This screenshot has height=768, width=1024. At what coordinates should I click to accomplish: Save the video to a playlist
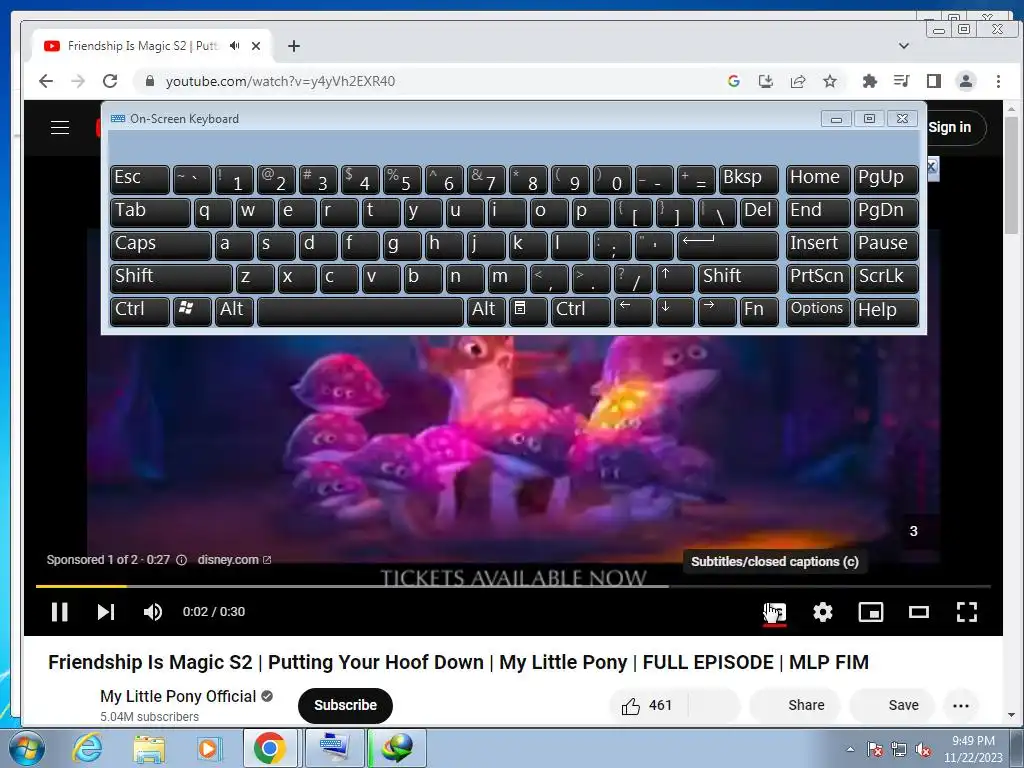[892, 705]
